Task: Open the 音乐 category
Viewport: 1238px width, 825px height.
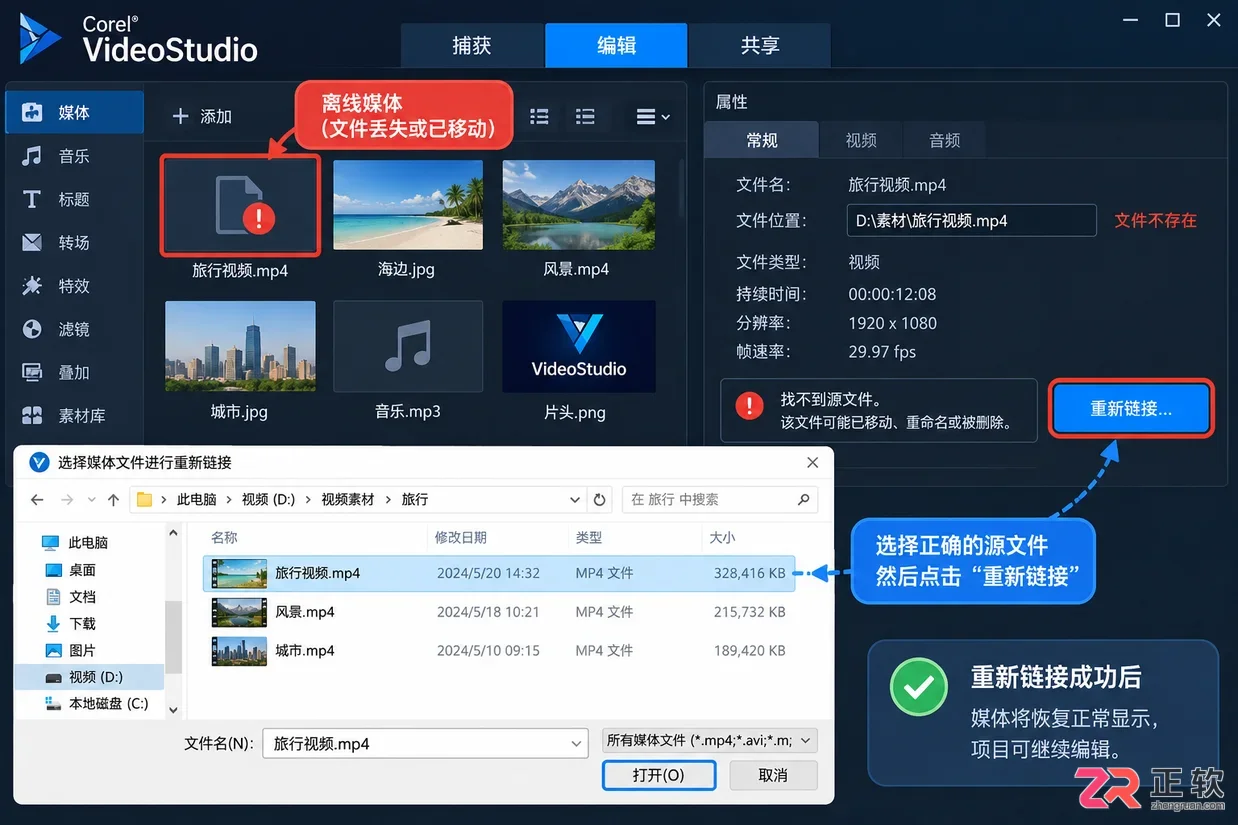Action: (x=74, y=156)
